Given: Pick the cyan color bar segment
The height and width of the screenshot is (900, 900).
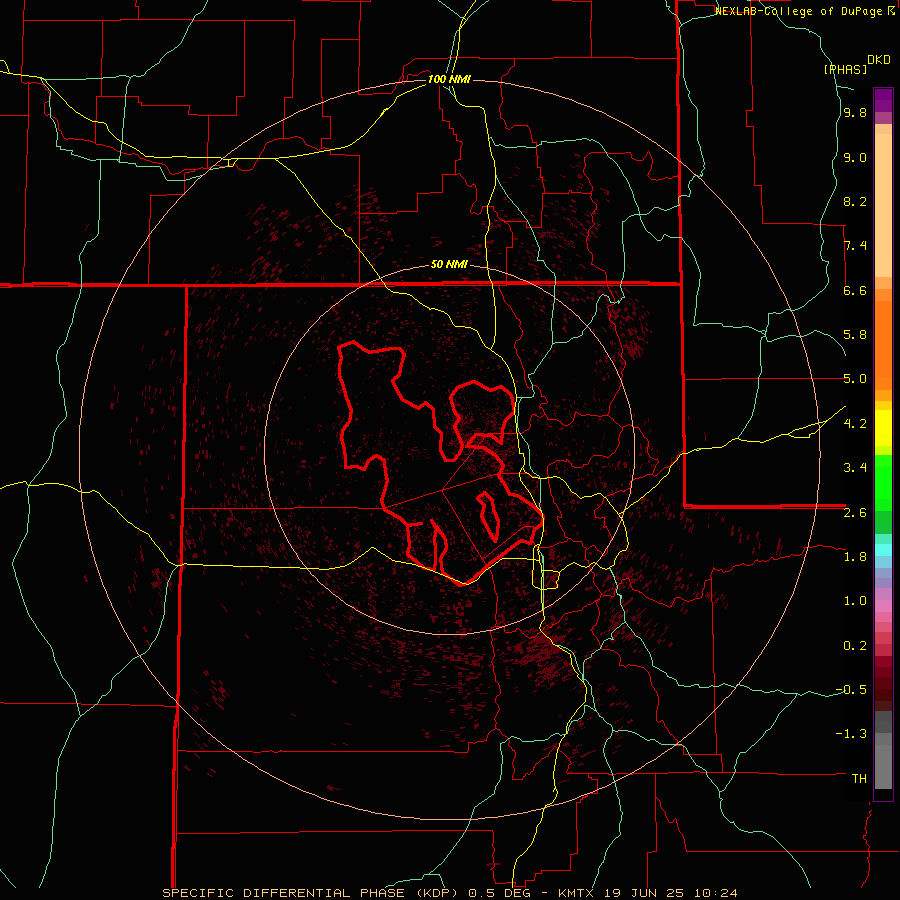Looking at the screenshot, I should coord(883,550).
